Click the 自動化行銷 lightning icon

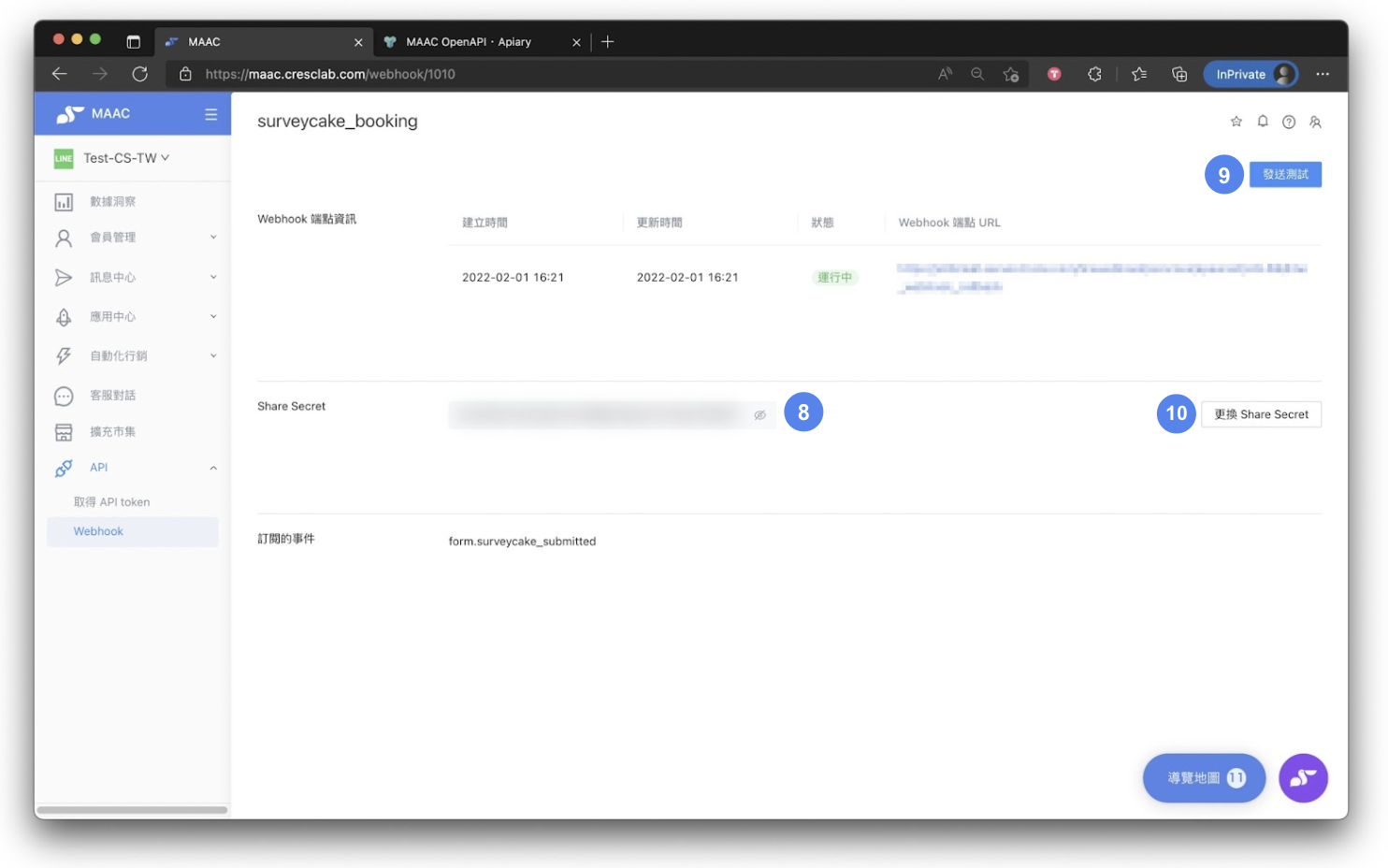[x=64, y=356]
